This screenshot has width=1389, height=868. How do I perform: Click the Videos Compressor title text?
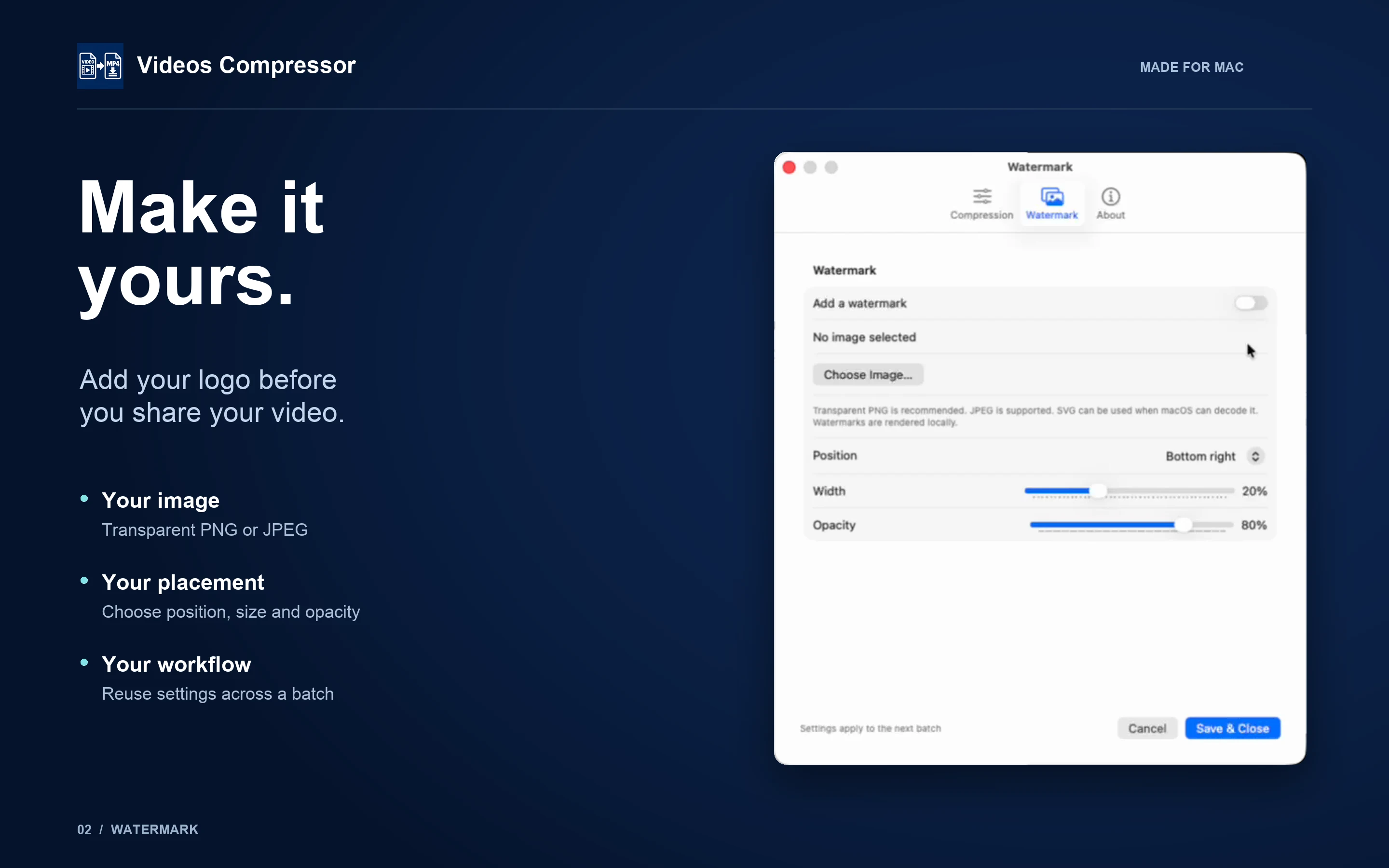tap(246, 66)
